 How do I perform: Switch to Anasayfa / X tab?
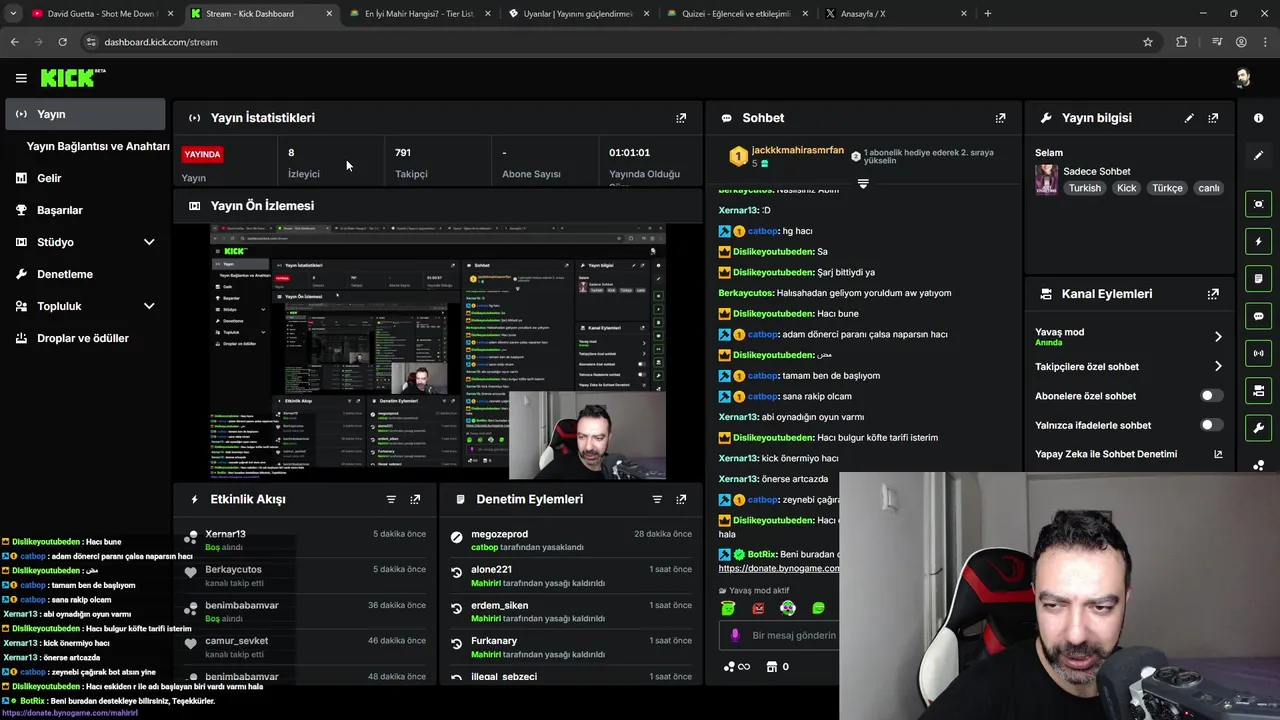tap(895, 14)
